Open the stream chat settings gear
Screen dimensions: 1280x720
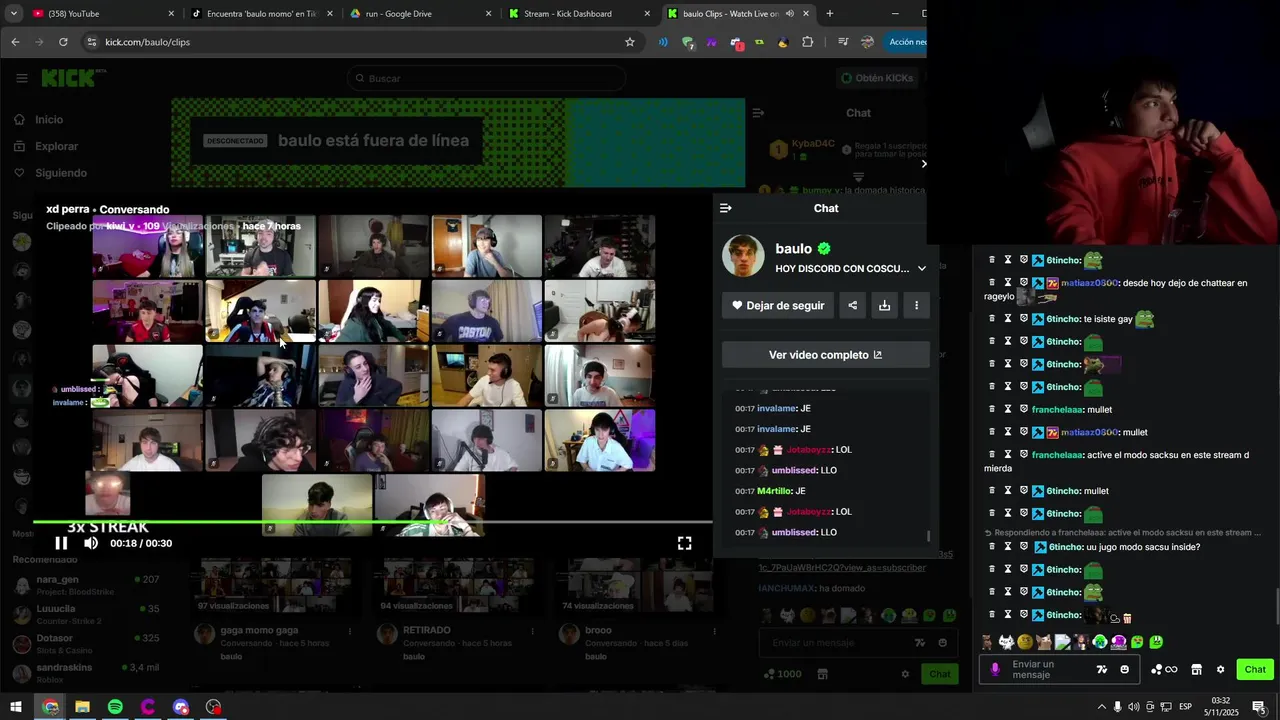pyautogui.click(x=1220, y=669)
